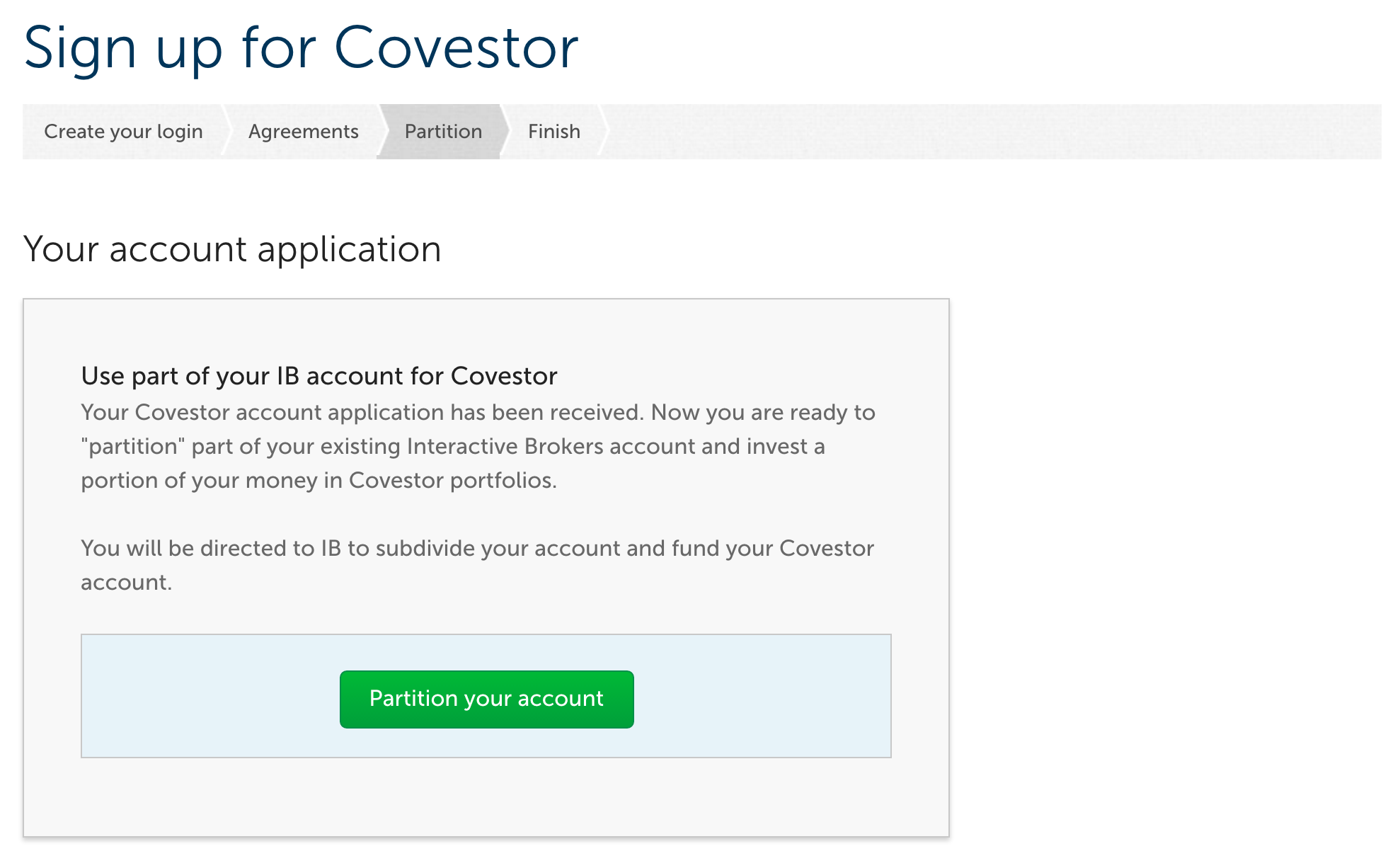Image resolution: width=1400 pixels, height=868 pixels.
Task: Click the Partition your account button
Action: tap(486, 699)
